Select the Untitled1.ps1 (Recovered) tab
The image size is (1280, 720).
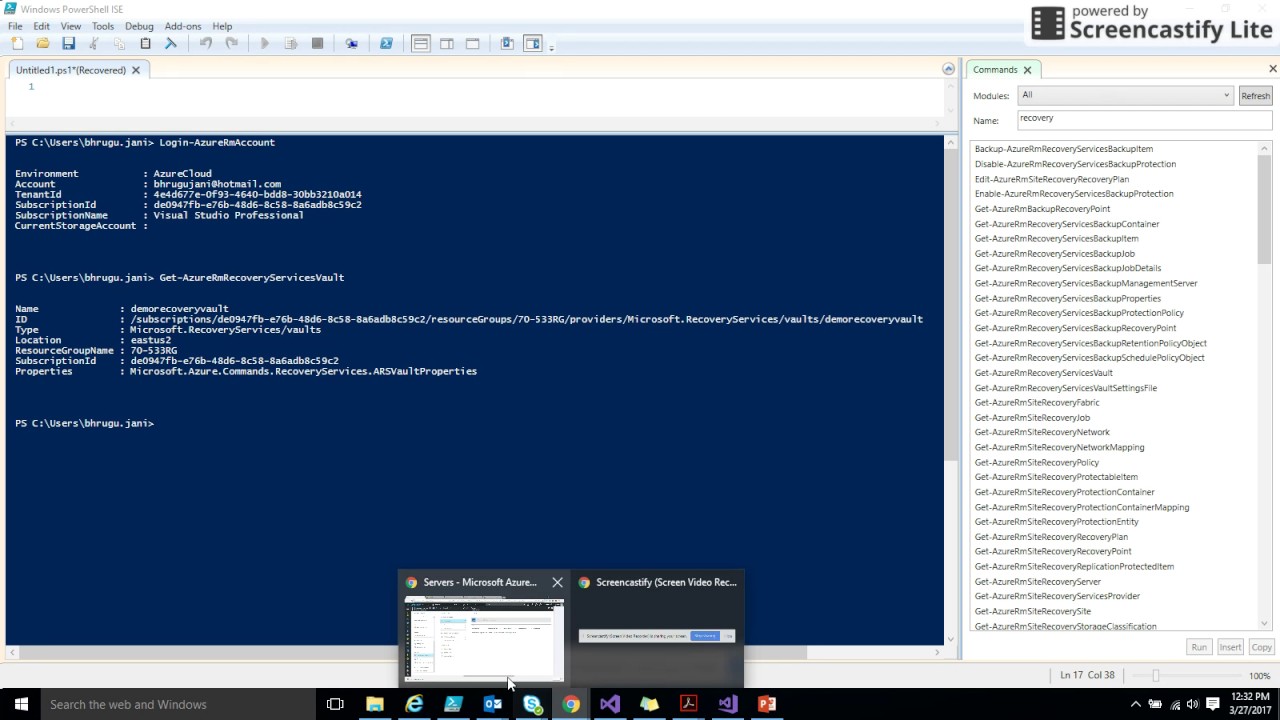click(70, 70)
